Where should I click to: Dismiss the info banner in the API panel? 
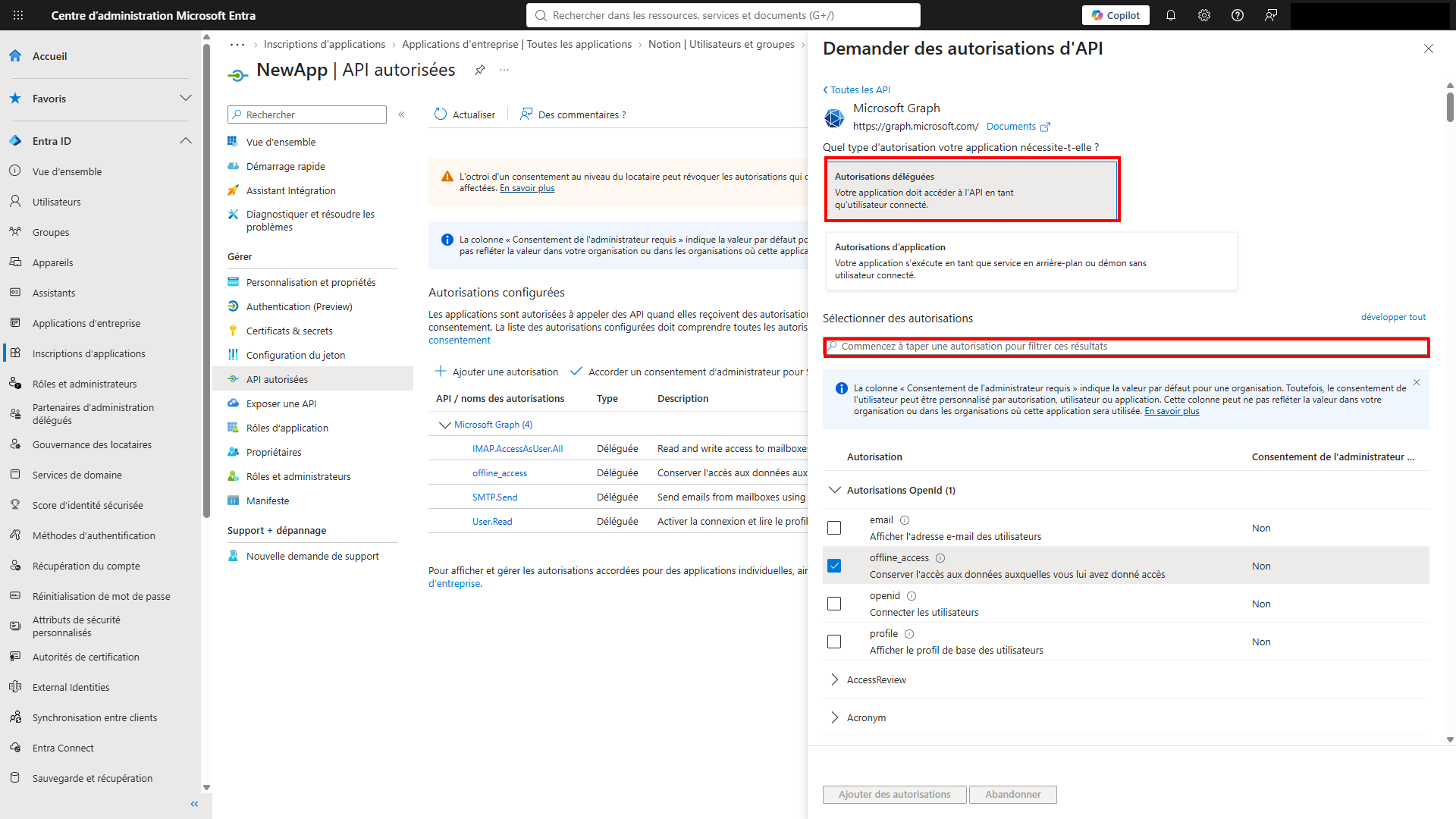[x=1417, y=382]
